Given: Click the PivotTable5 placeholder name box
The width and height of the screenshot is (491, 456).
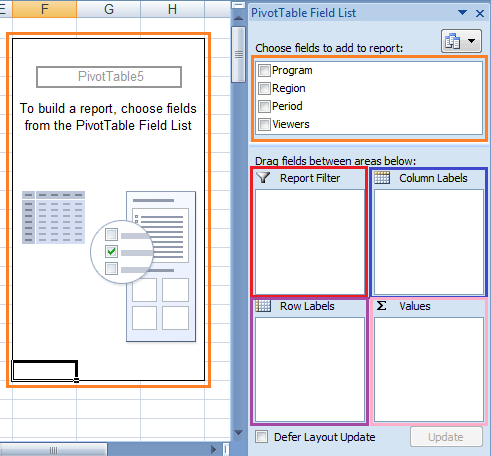Looking at the screenshot, I should 109,77.
